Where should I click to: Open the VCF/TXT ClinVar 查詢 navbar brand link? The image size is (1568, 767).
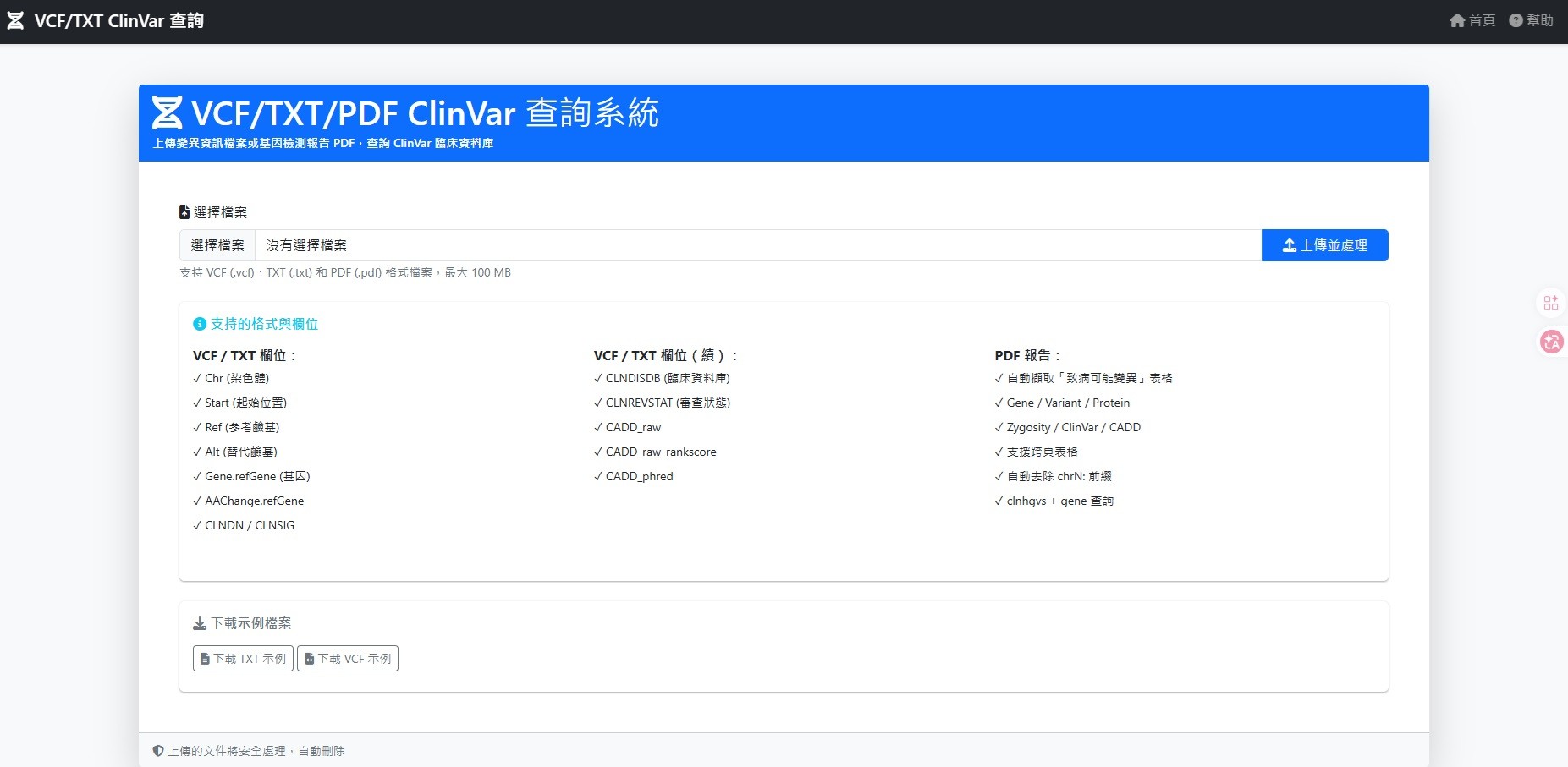[105, 21]
